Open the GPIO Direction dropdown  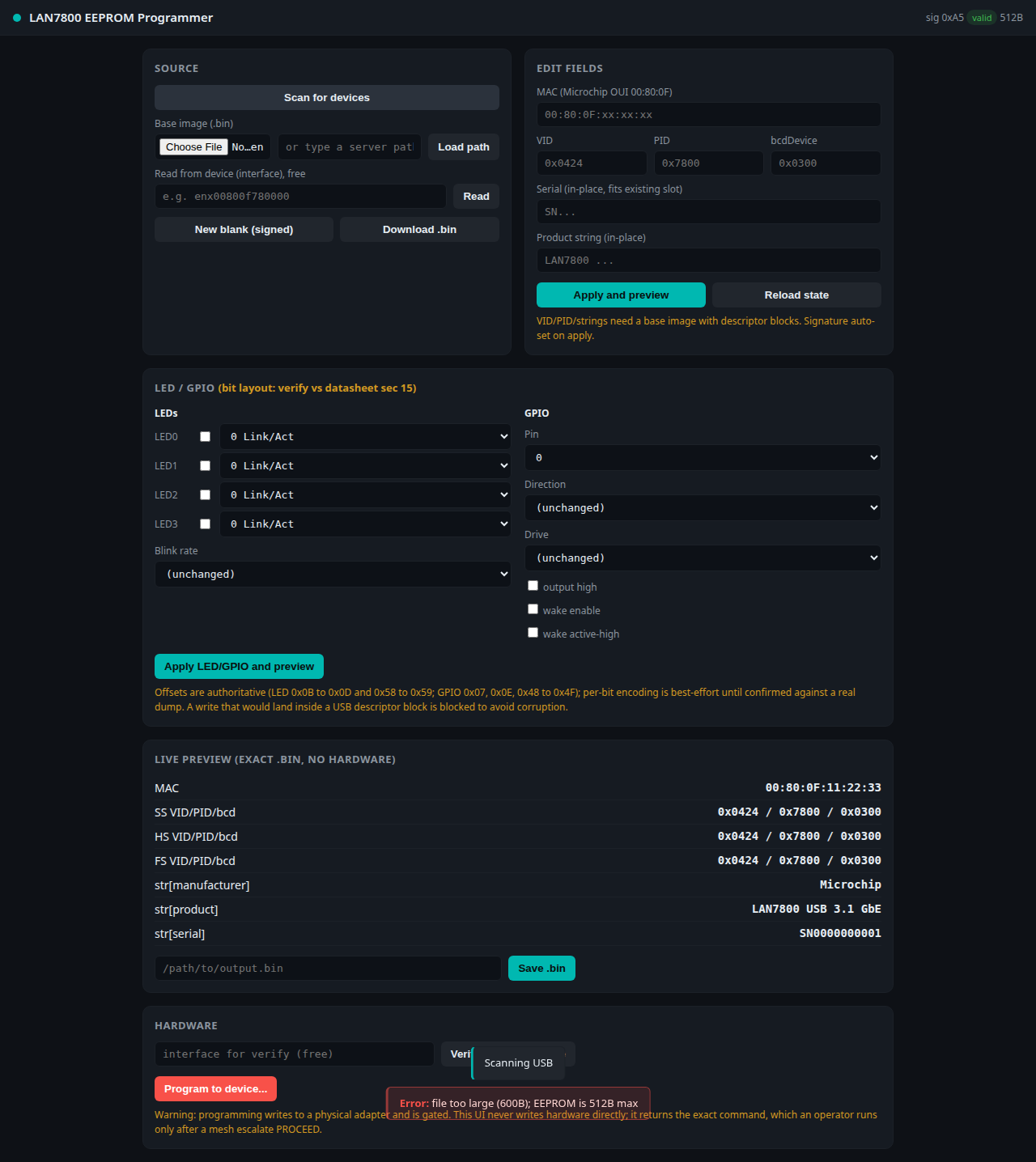pos(703,508)
